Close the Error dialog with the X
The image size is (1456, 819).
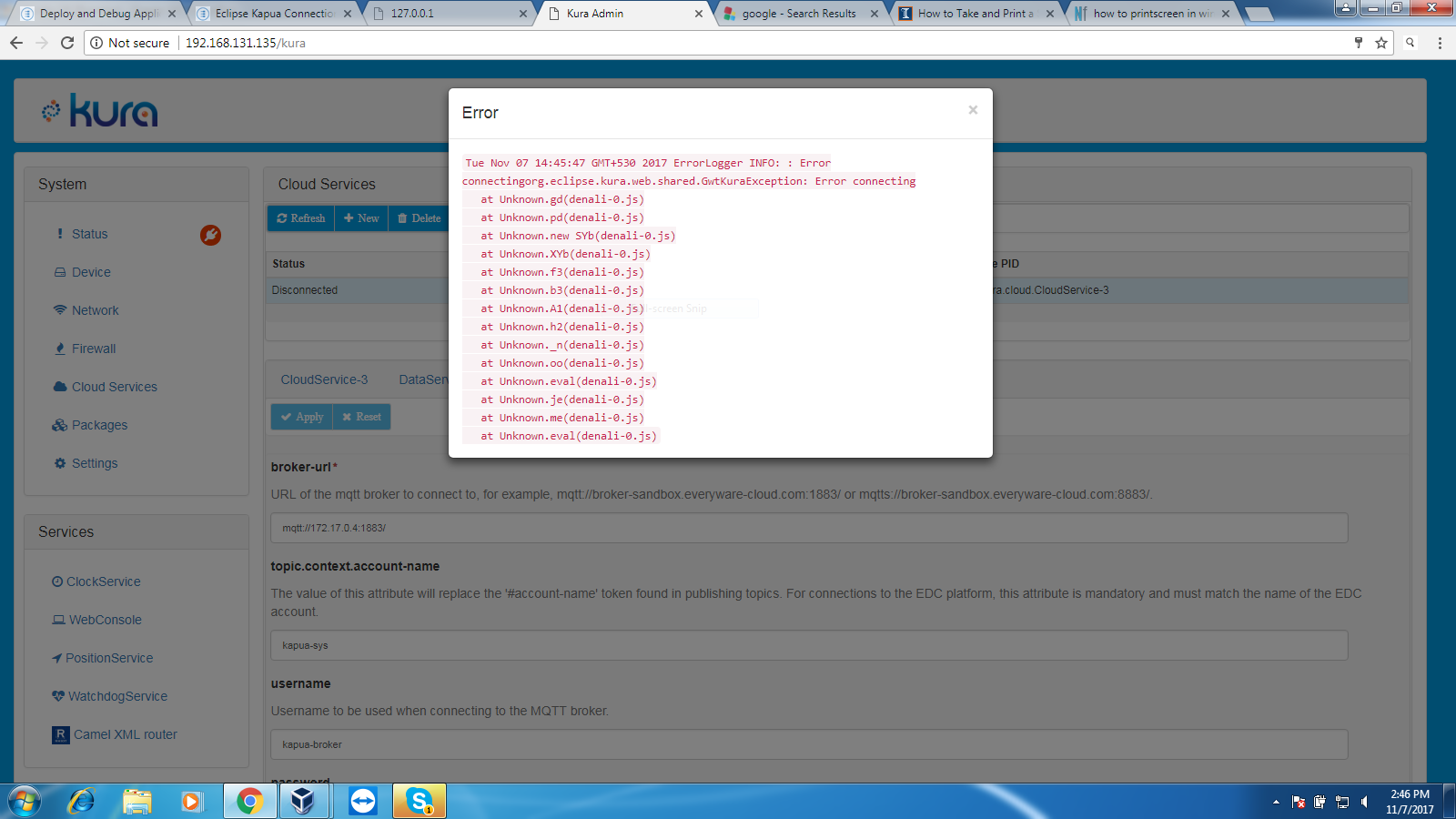973,110
